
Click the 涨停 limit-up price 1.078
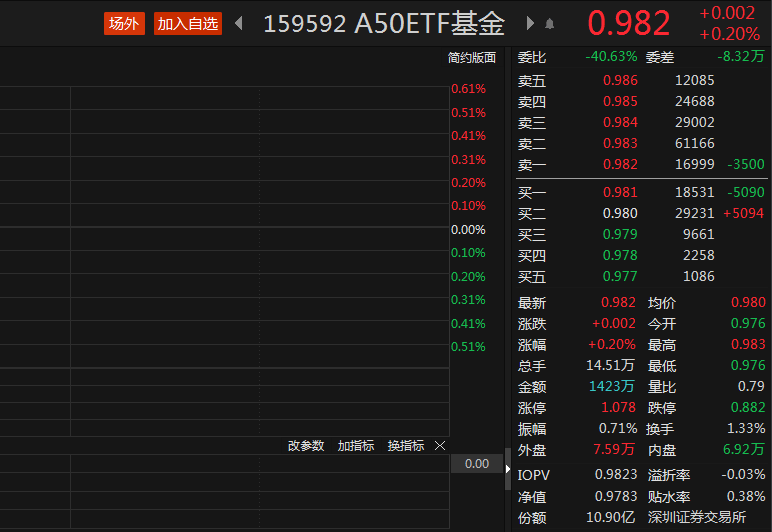coord(619,408)
